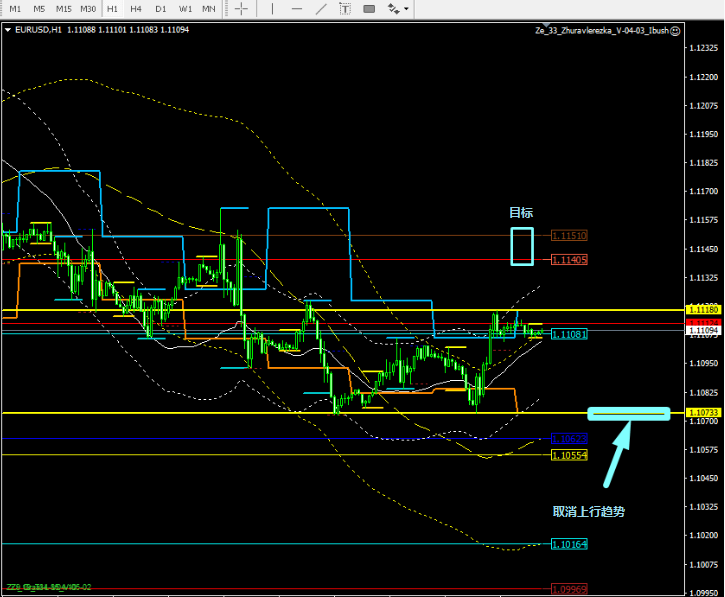Toggle the D1 timeframe
725x597 pixels.
[160, 9]
